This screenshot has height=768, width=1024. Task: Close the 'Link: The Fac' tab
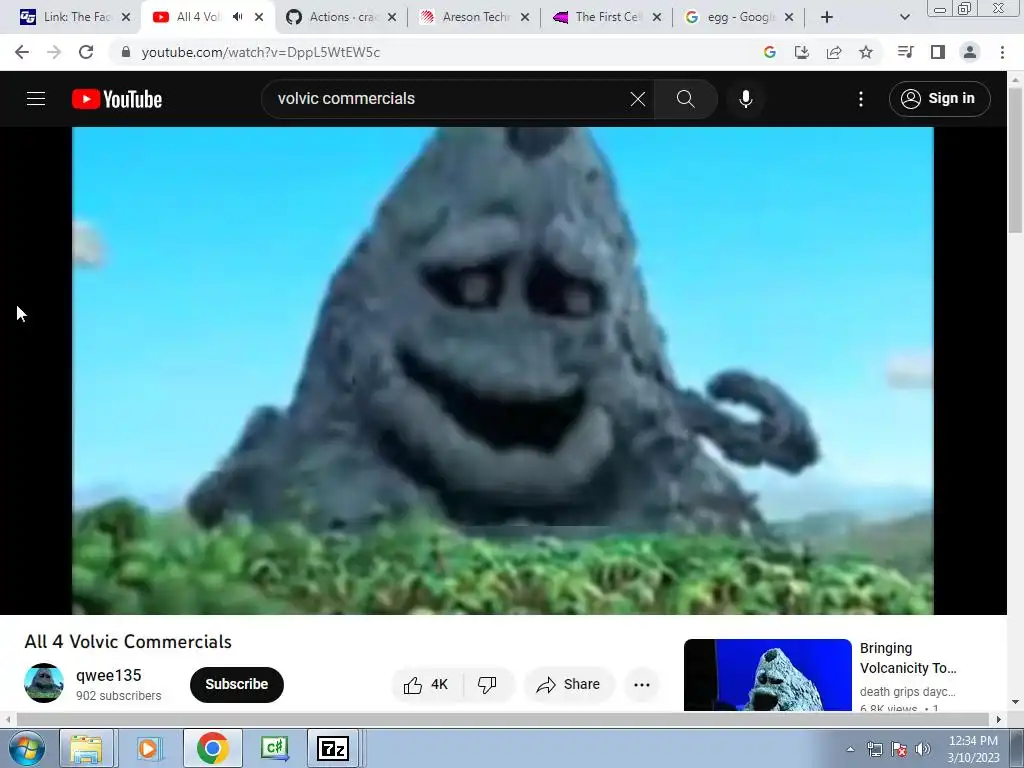(126, 17)
